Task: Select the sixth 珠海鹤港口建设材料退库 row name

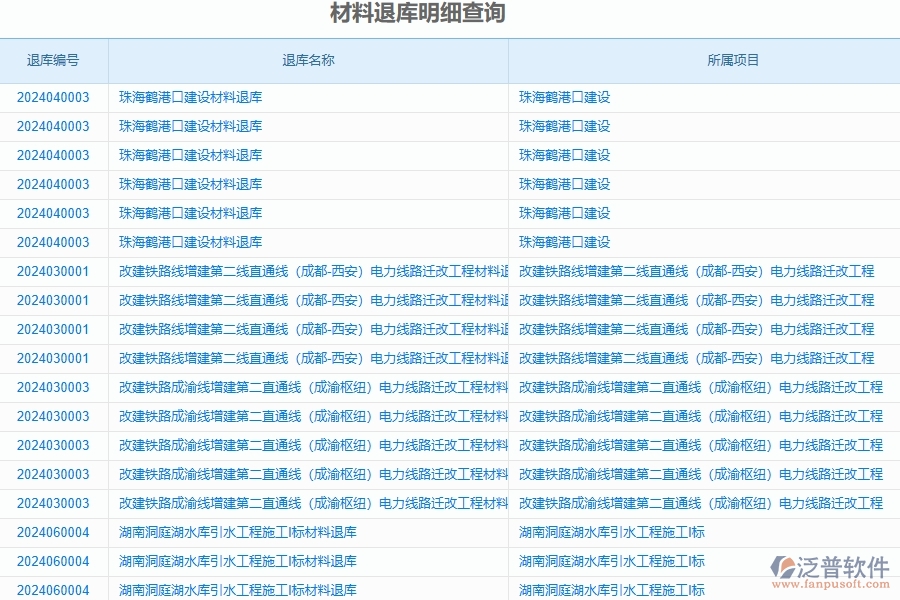Action: click(x=188, y=242)
